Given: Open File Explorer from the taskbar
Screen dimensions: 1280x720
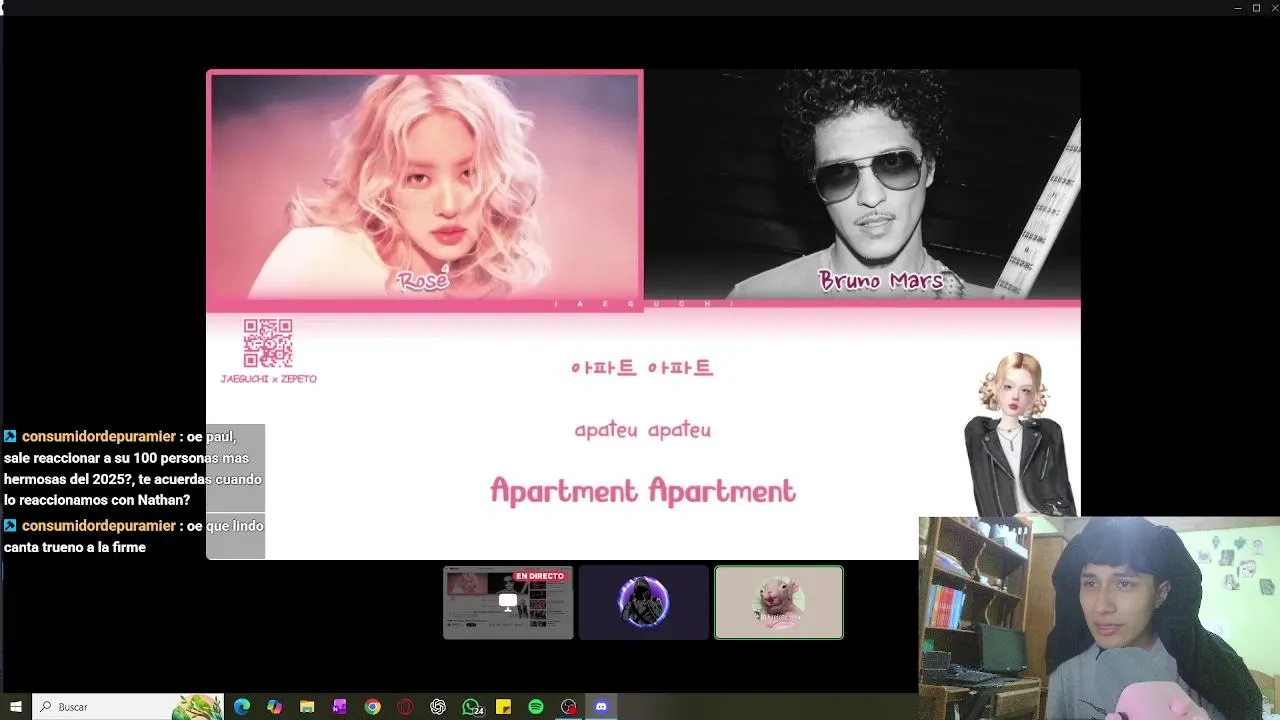Looking at the screenshot, I should pos(307,707).
